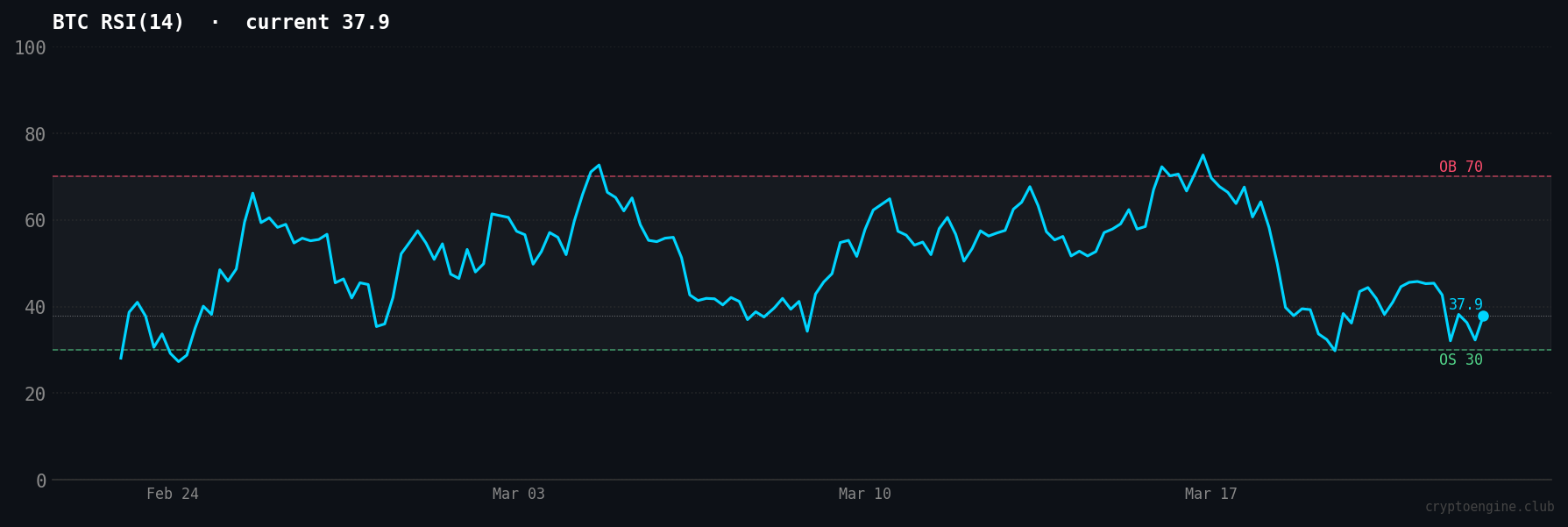Select the Mar 03 date label
This screenshot has width=1568, height=527.
[x=518, y=494]
